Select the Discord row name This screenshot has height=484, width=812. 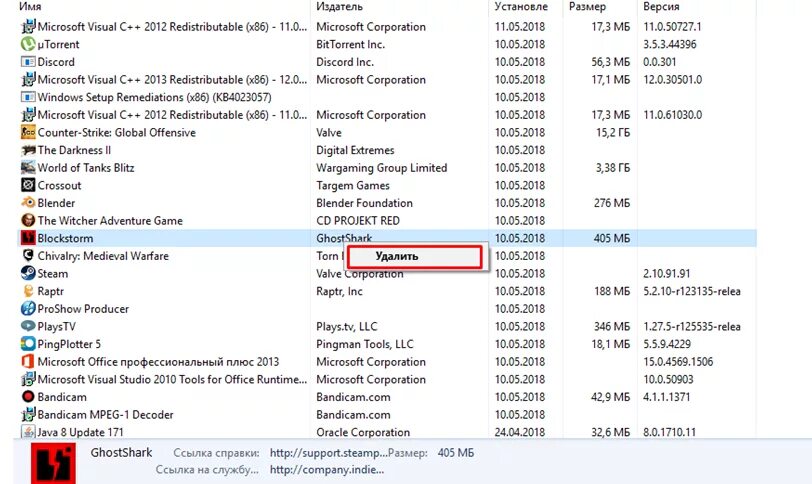point(56,62)
